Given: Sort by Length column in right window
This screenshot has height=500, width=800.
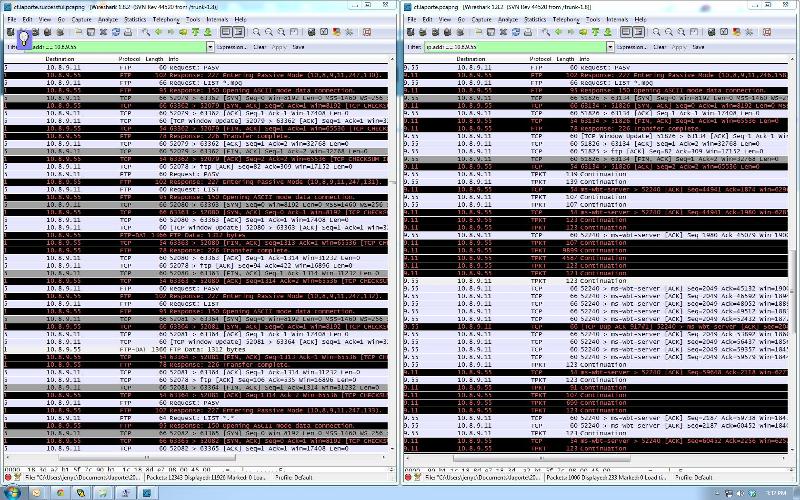Looking at the screenshot, I should click(x=565, y=59).
